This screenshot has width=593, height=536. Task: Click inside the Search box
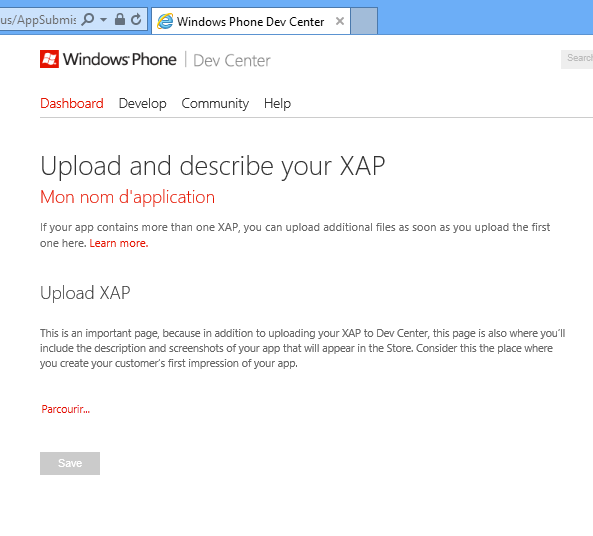577,59
